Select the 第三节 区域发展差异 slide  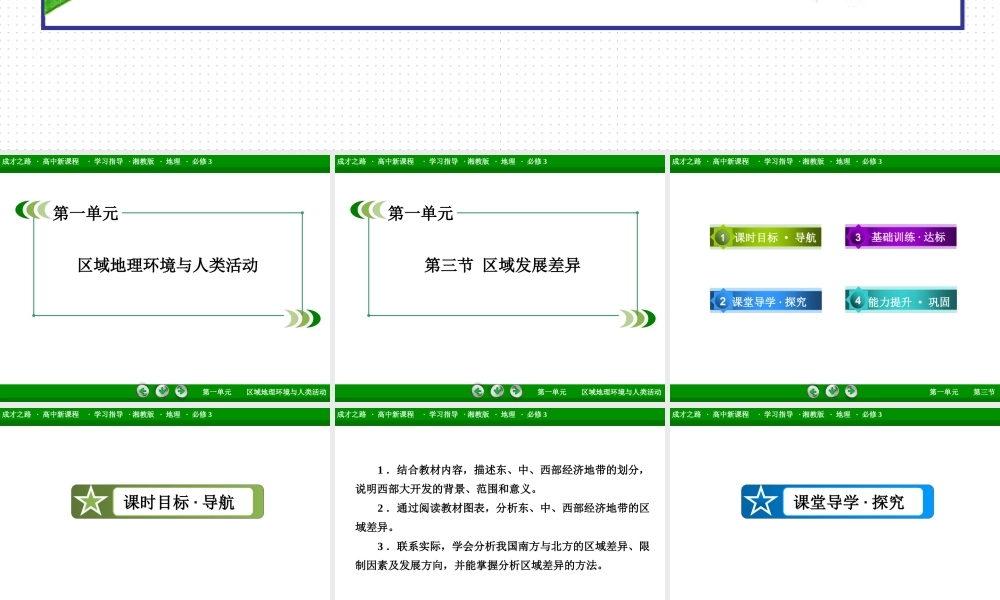tap(500, 280)
